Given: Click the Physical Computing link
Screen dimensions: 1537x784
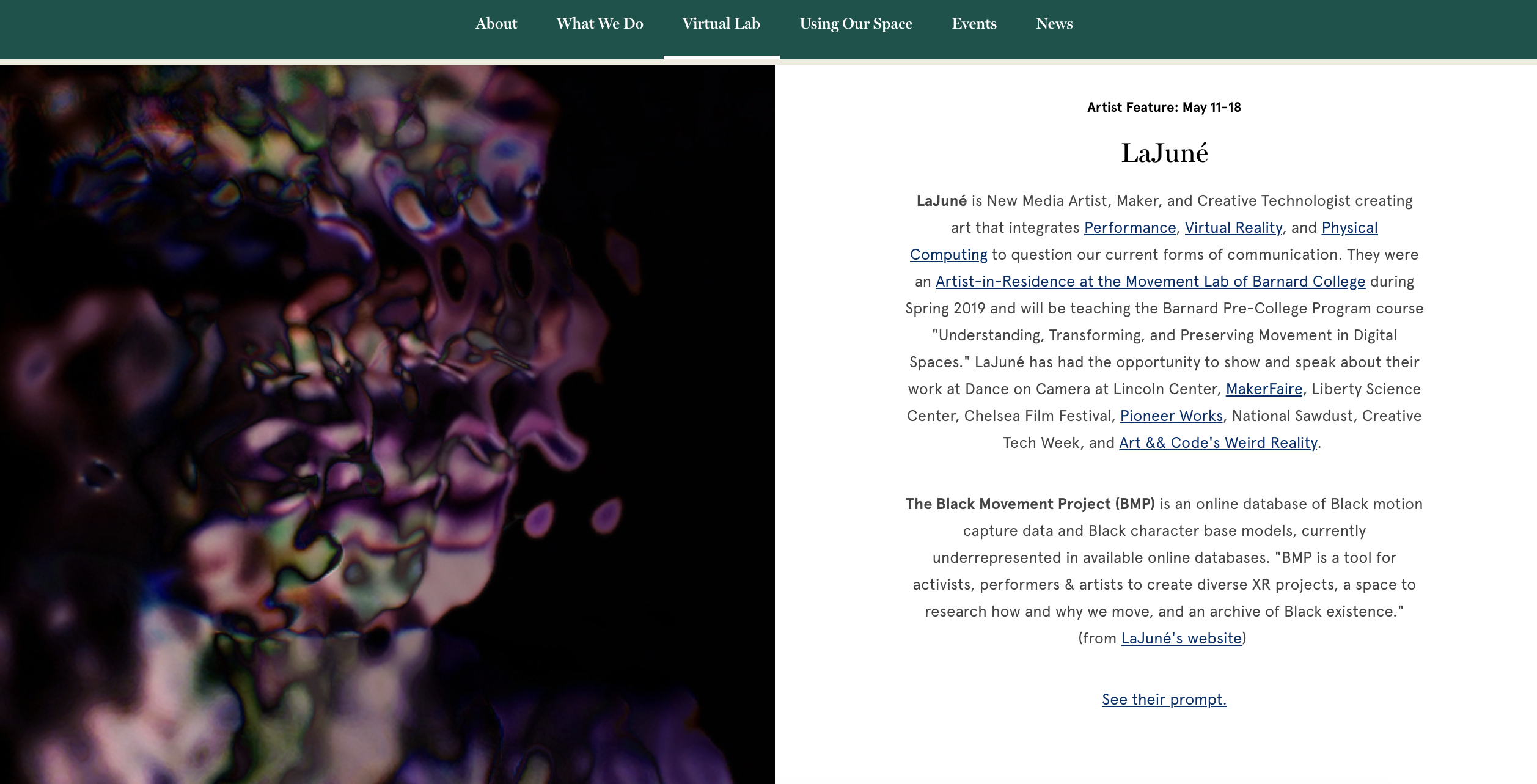Looking at the screenshot, I should click(1349, 228).
